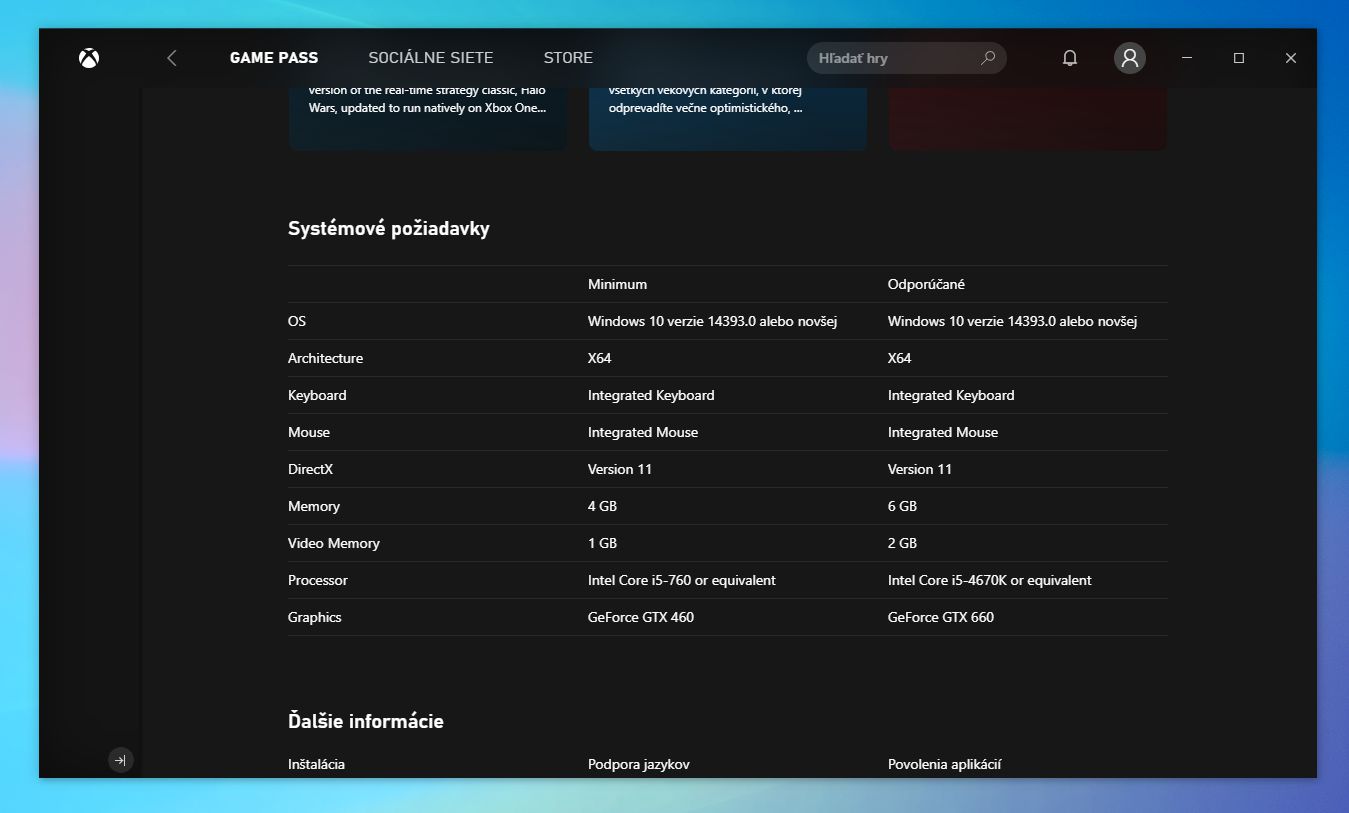Select minimum DirectX Version 11 value
Viewport: 1349px width, 813px height.
(620, 469)
